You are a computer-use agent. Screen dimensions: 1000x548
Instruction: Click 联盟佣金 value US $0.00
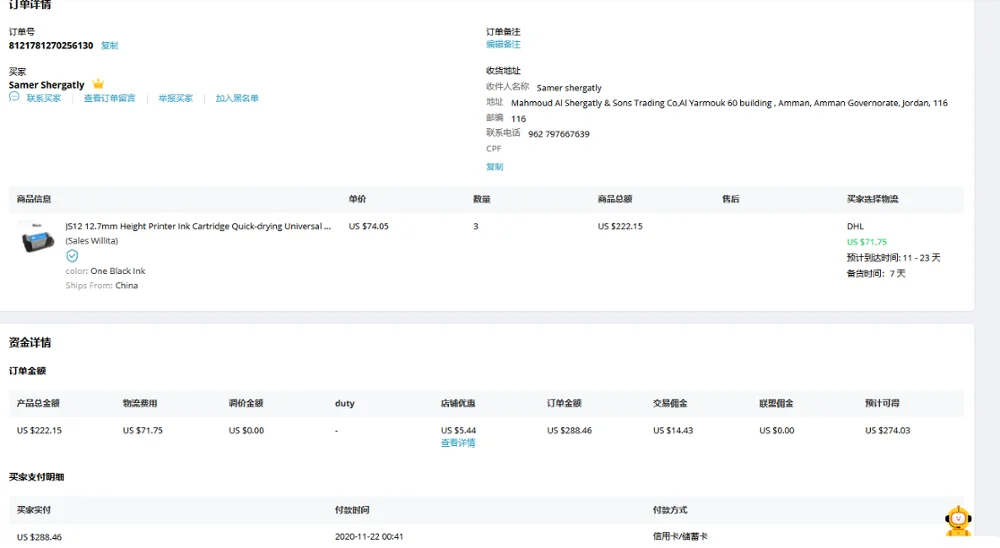pos(777,431)
